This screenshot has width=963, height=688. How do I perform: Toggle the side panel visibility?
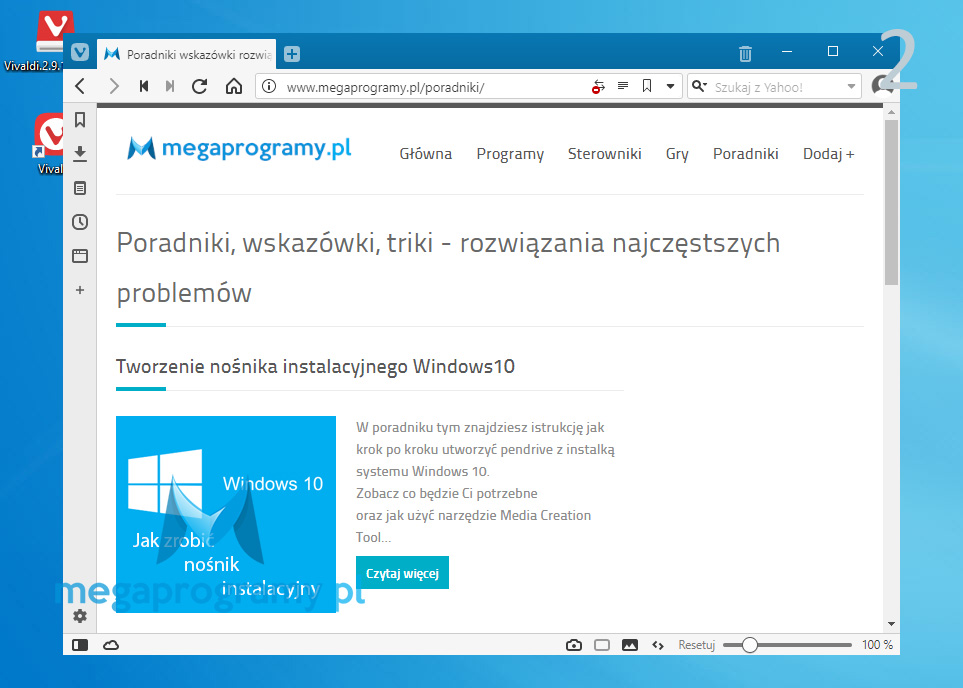[x=80, y=645]
